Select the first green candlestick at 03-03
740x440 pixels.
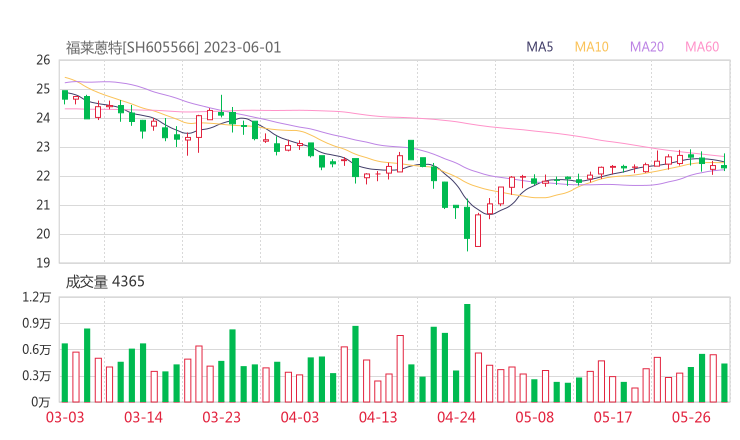(x=65, y=95)
